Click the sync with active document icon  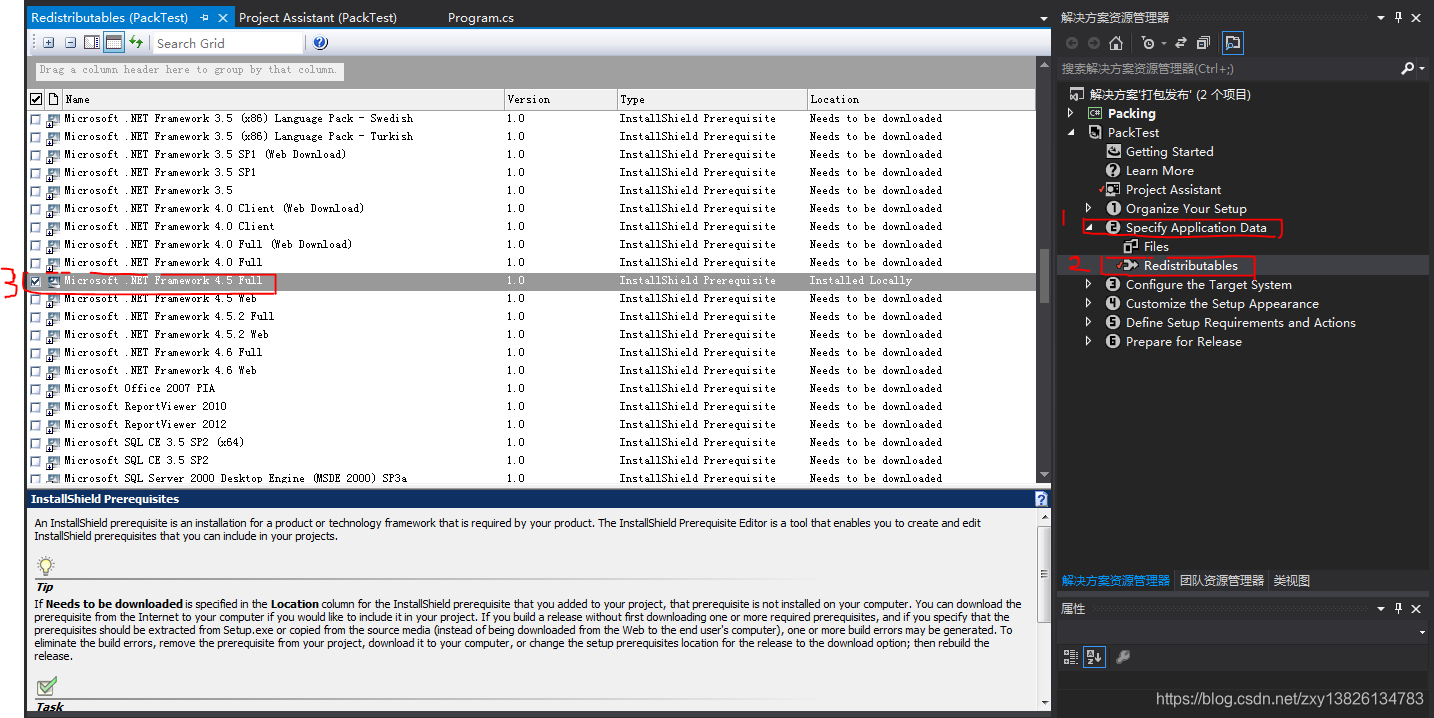tap(1181, 43)
